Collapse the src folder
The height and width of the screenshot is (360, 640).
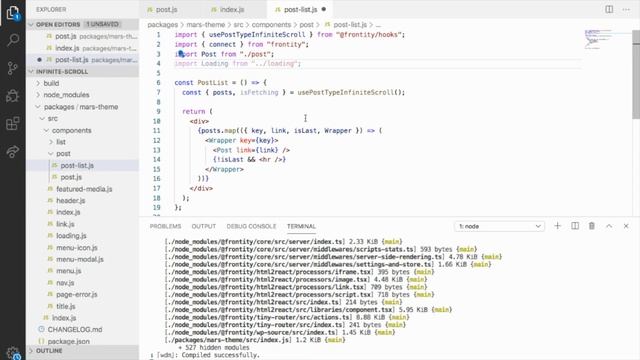pos(83,118)
